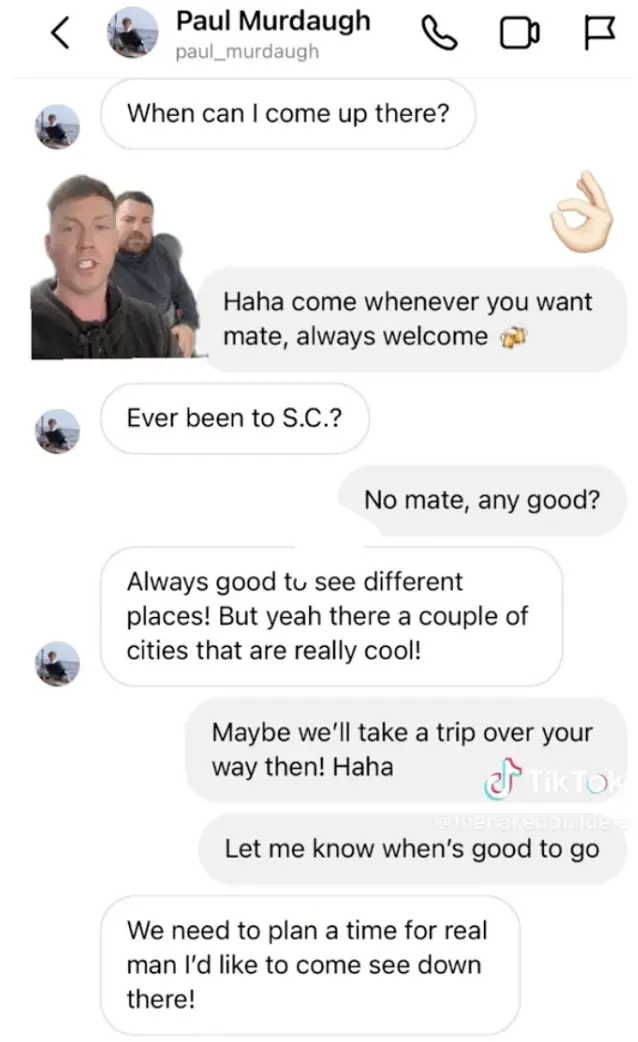Tap avatar beside 'cities that are really cool' message
The height and width of the screenshot is (1042, 638).
click(x=57, y=663)
